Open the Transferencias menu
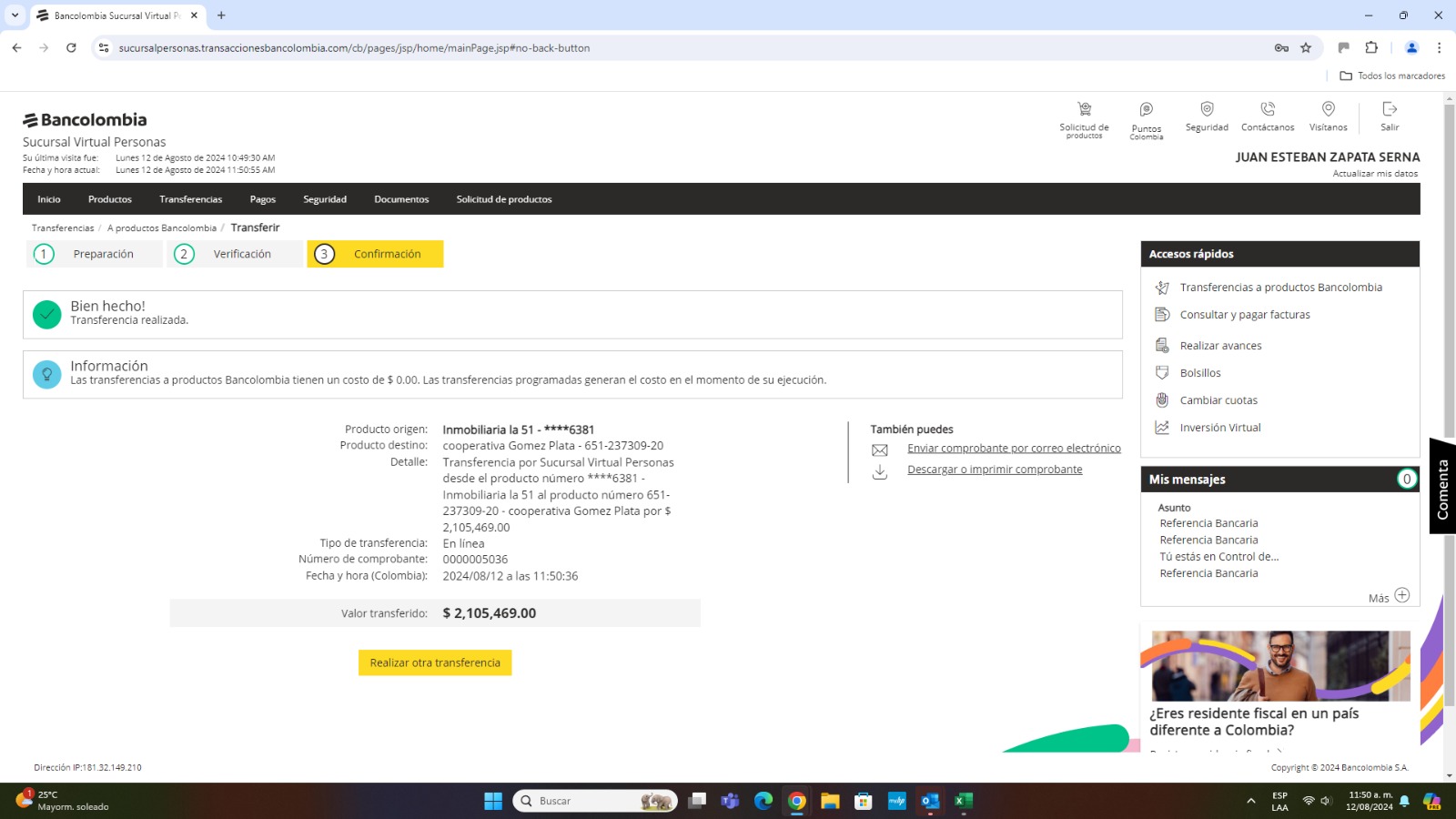Viewport: 1456px width, 819px height. tap(190, 199)
